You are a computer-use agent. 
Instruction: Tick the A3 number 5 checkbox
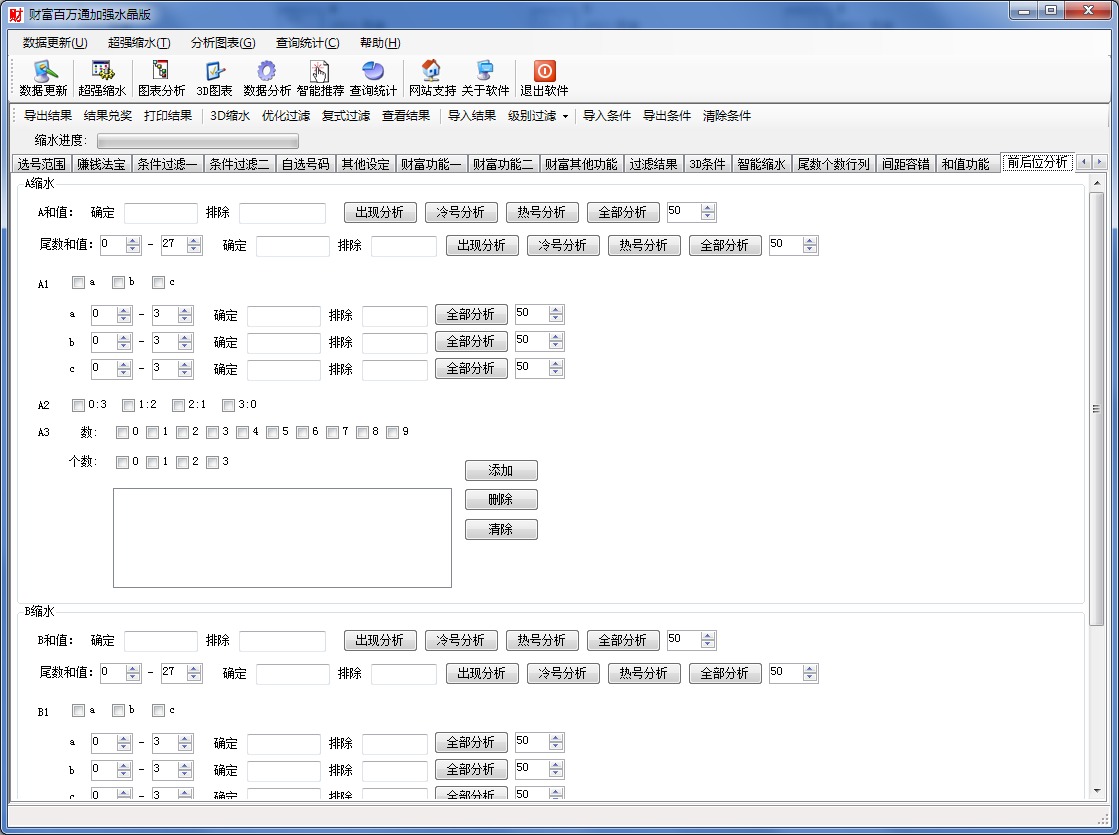coord(273,433)
